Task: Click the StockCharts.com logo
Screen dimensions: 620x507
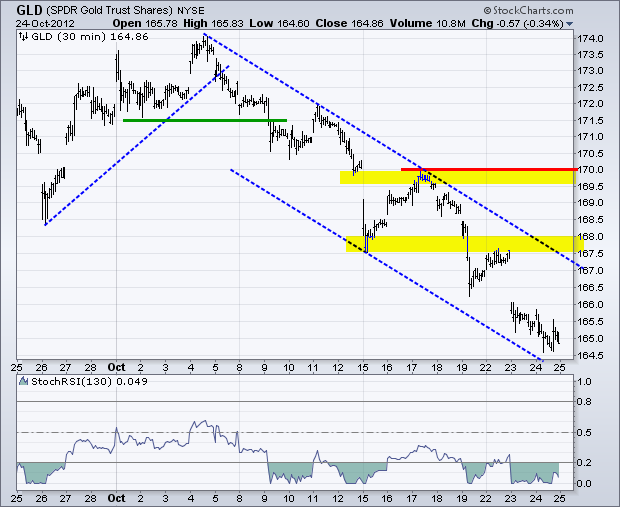Action: click(x=528, y=10)
